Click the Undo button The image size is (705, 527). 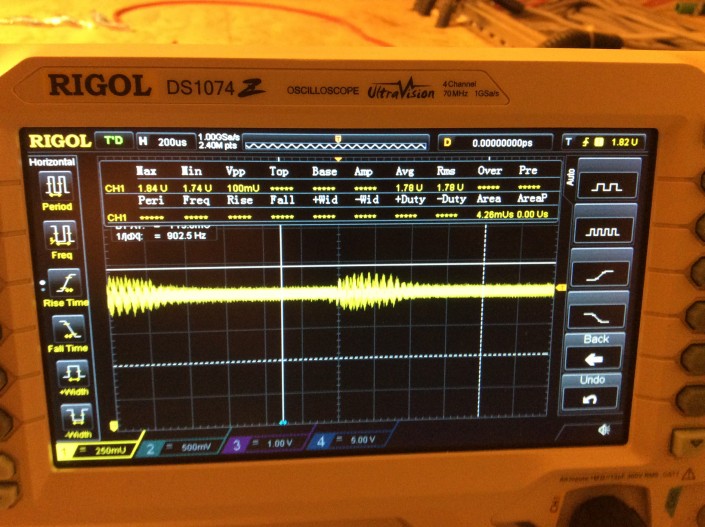[591, 393]
